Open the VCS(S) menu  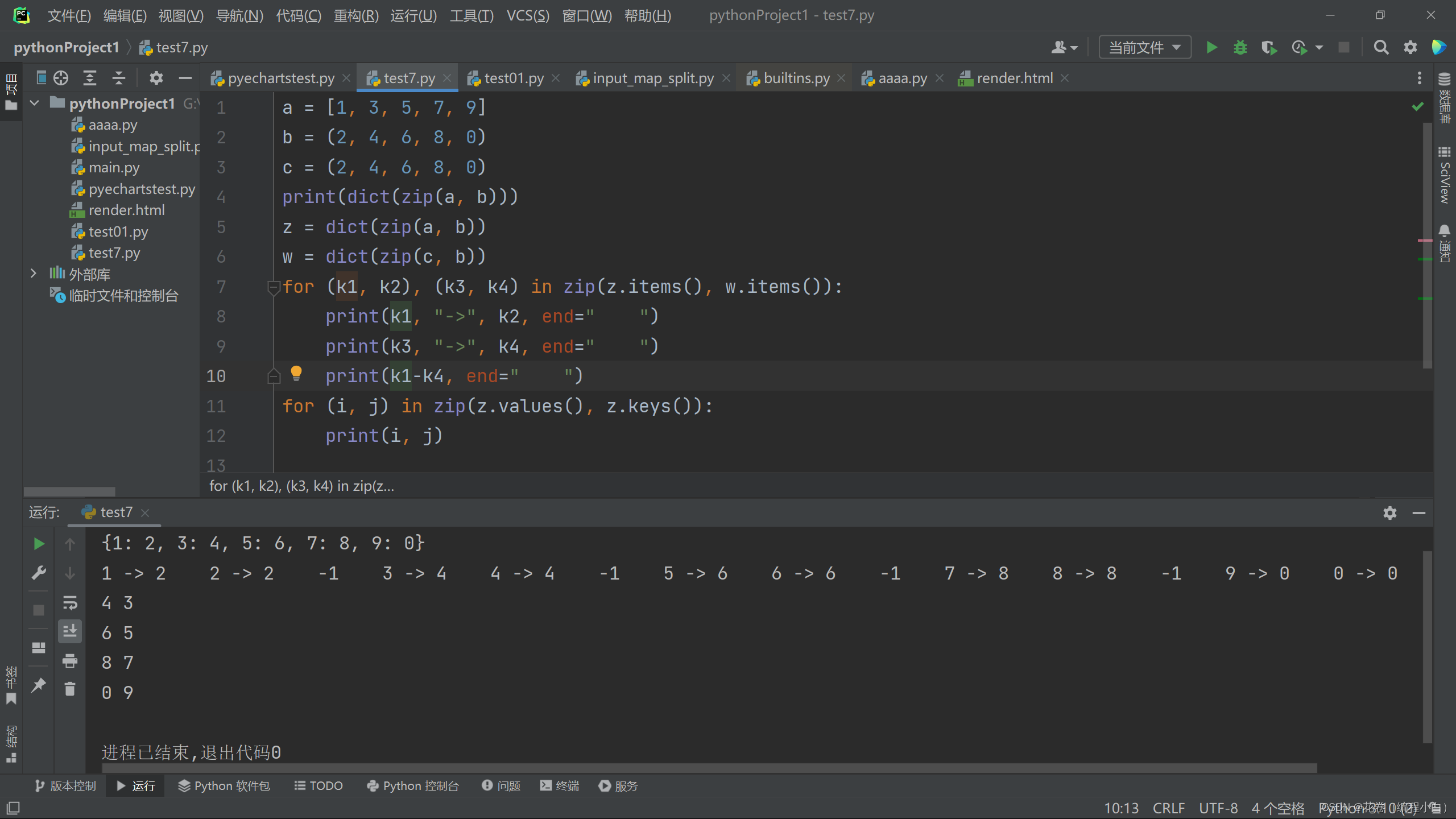[528, 15]
